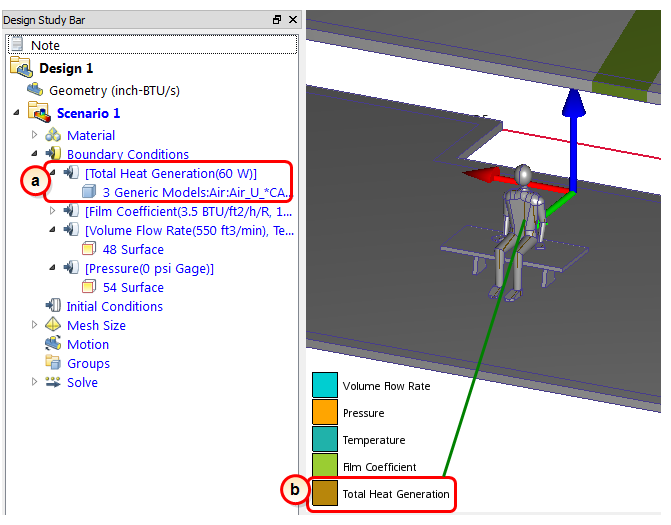Collapse the Boundary Conditions branch

click(x=34, y=154)
